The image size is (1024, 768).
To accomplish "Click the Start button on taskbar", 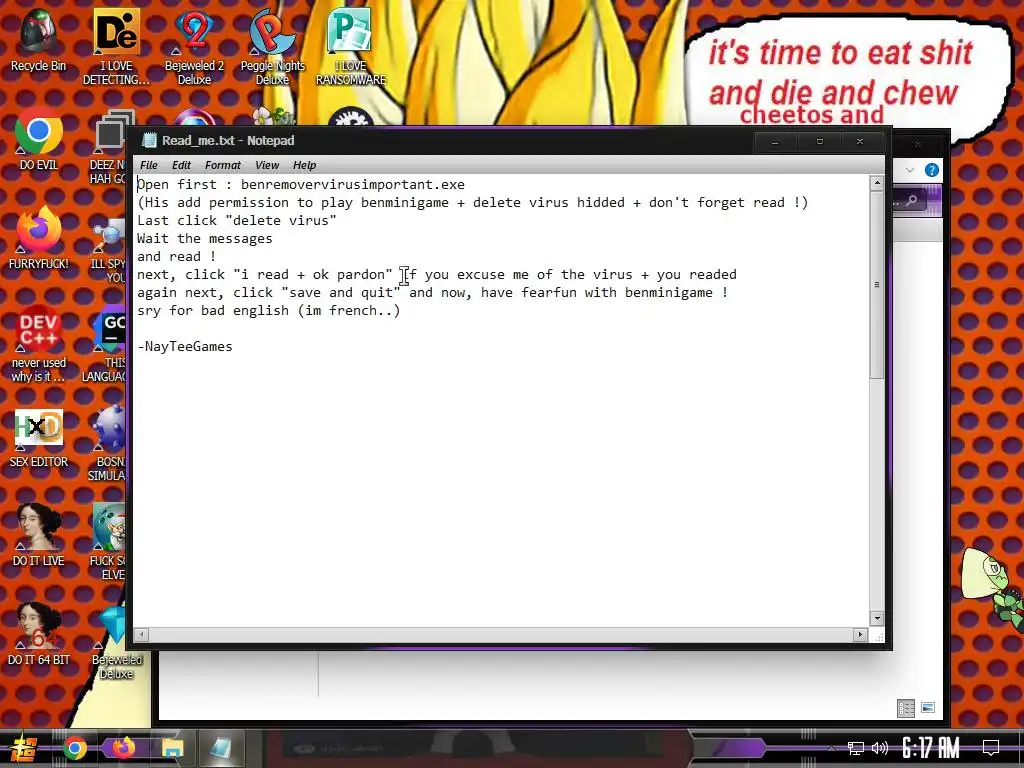I will click(25, 748).
